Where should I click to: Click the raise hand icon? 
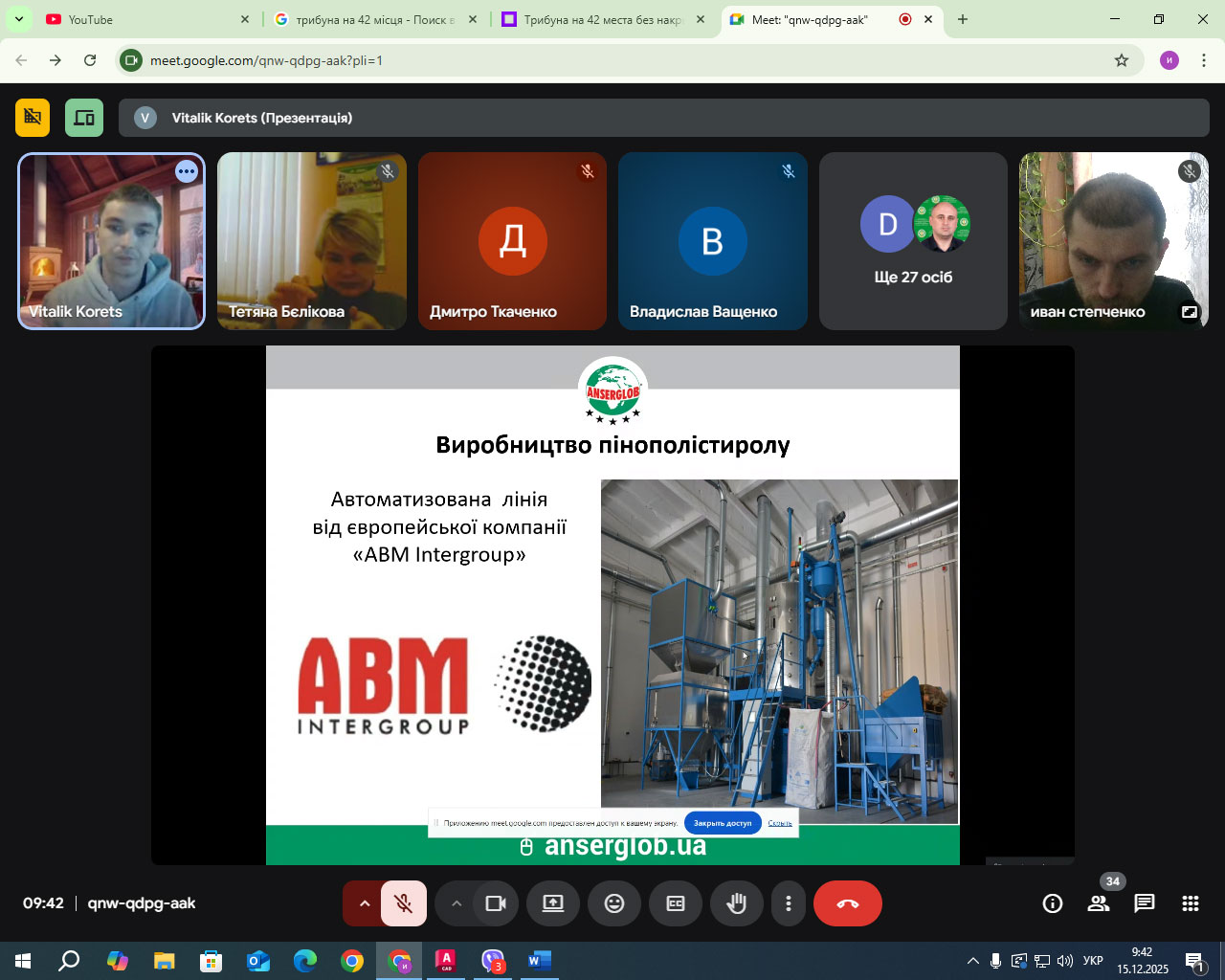click(736, 903)
